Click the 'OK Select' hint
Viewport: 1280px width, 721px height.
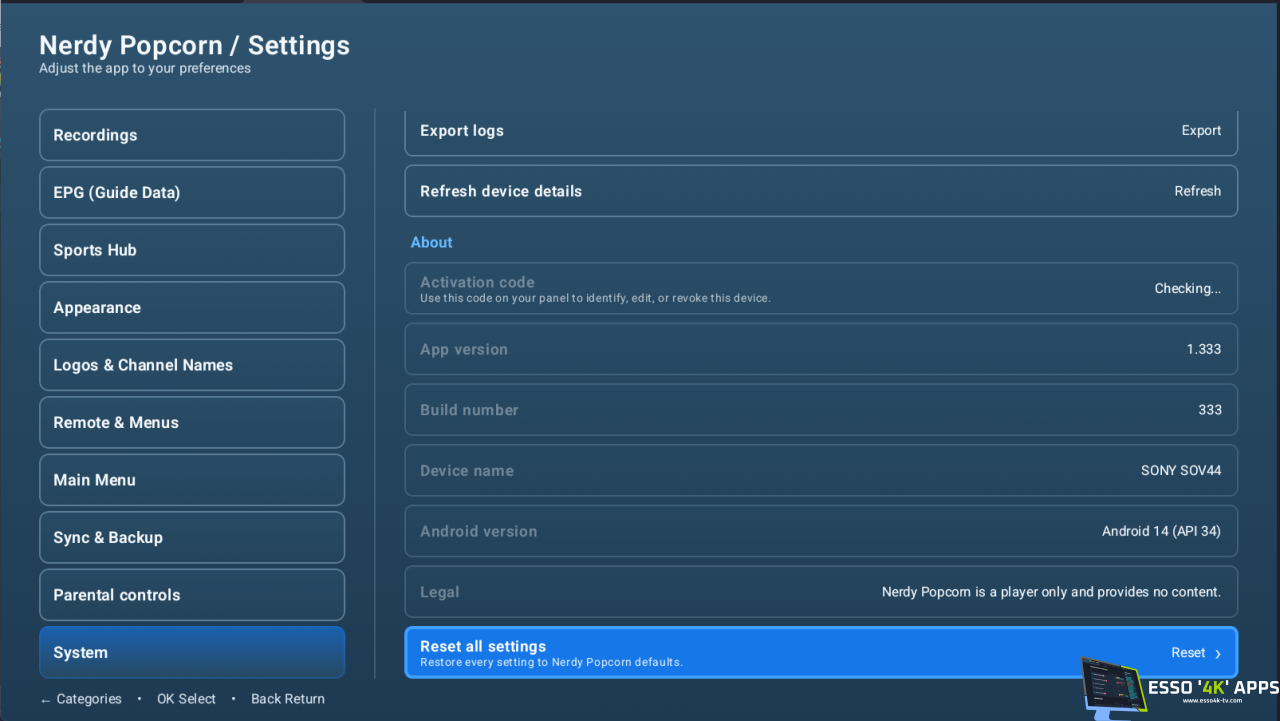pos(186,699)
